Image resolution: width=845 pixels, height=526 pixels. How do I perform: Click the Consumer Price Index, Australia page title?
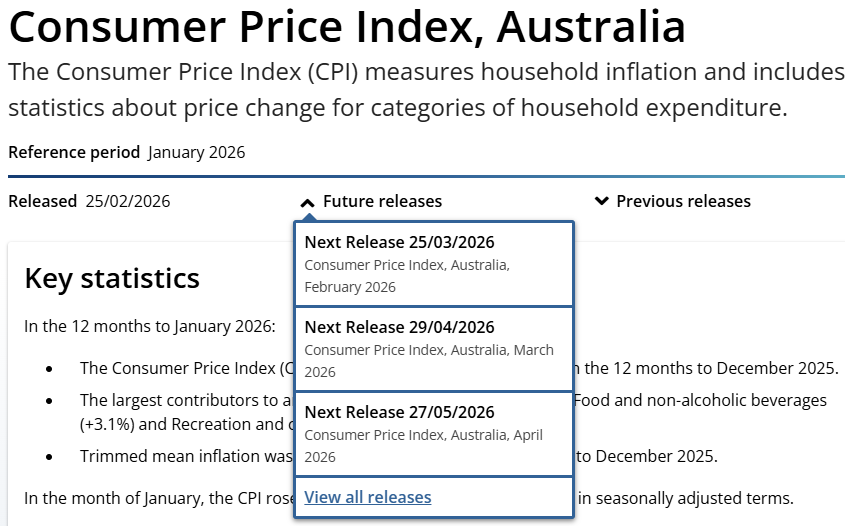(x=347, y=27)
